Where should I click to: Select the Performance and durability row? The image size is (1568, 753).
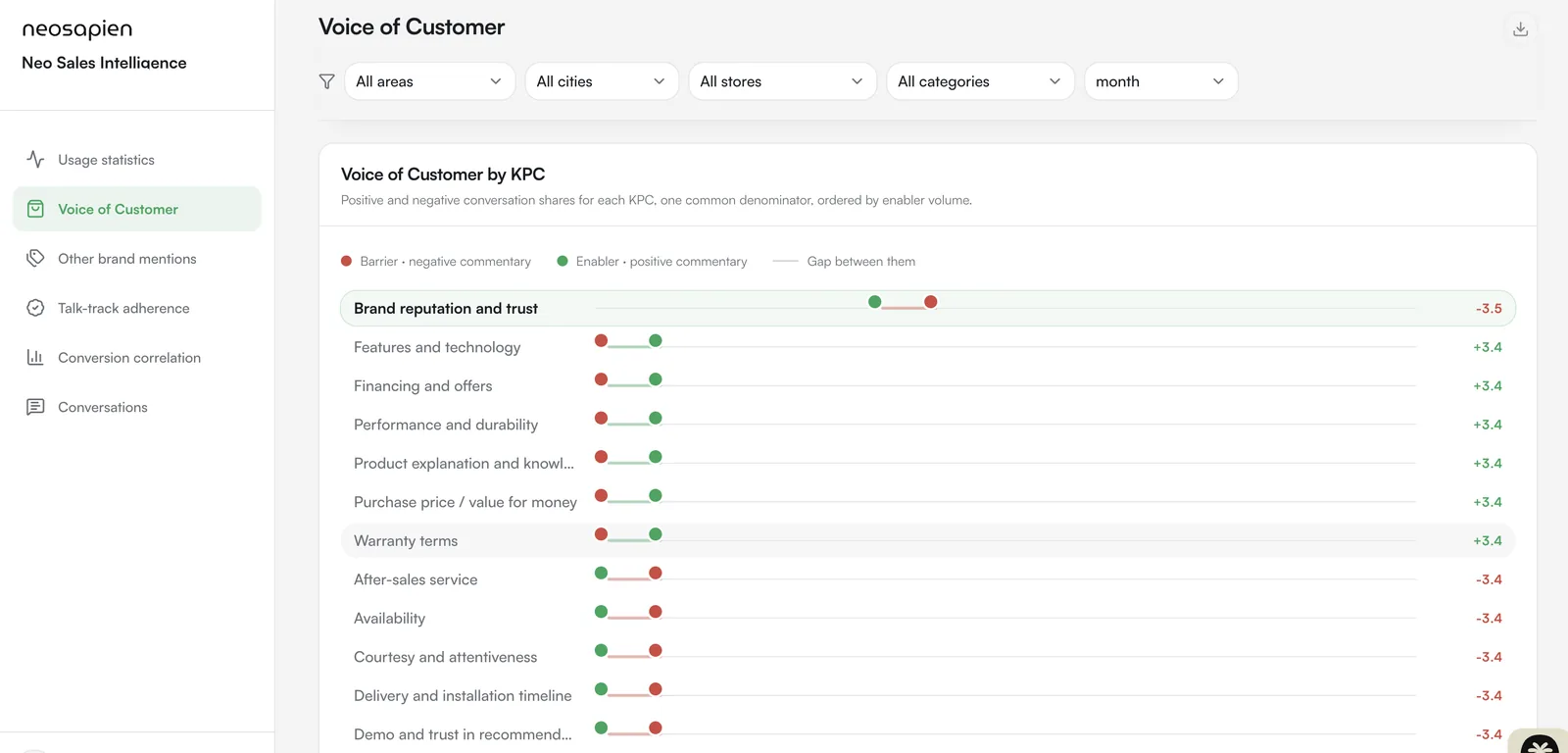click(927, 425)
